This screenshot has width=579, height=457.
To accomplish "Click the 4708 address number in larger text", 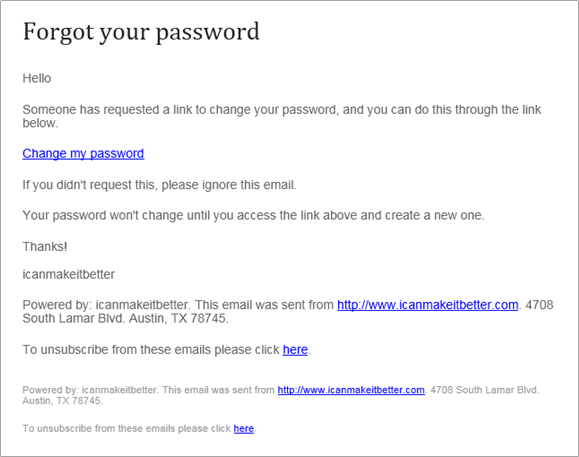I will point(539,305).
